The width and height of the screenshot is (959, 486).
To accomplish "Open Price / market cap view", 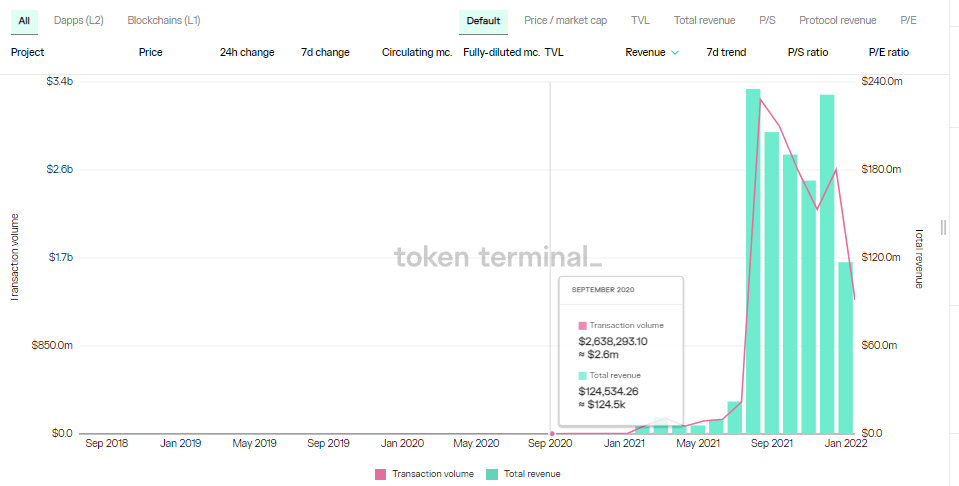I will point(565,20).
